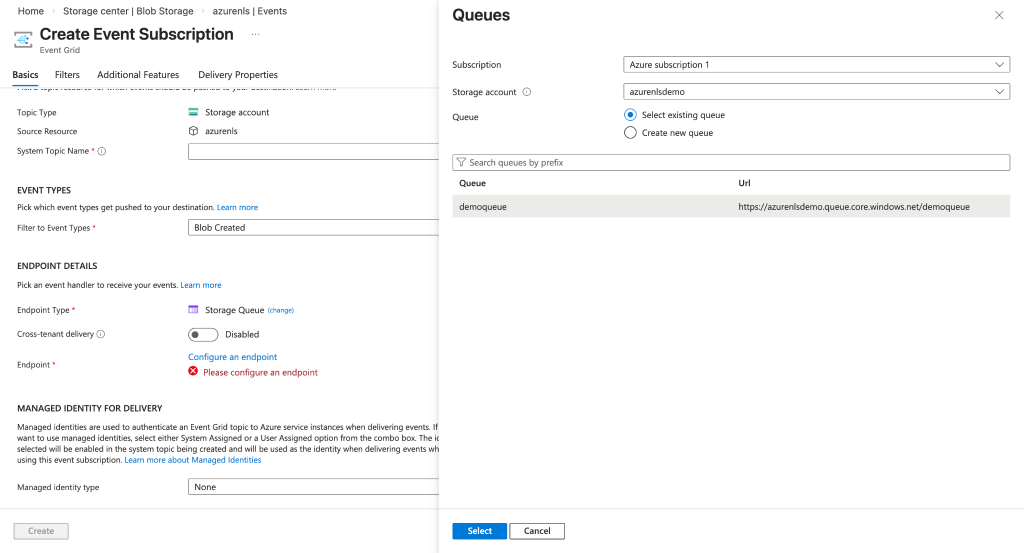Image resolution: width=1024 pixels, height=553 pixels.
Task: Open the Additional Features tab
Action: tap(138, 74)
